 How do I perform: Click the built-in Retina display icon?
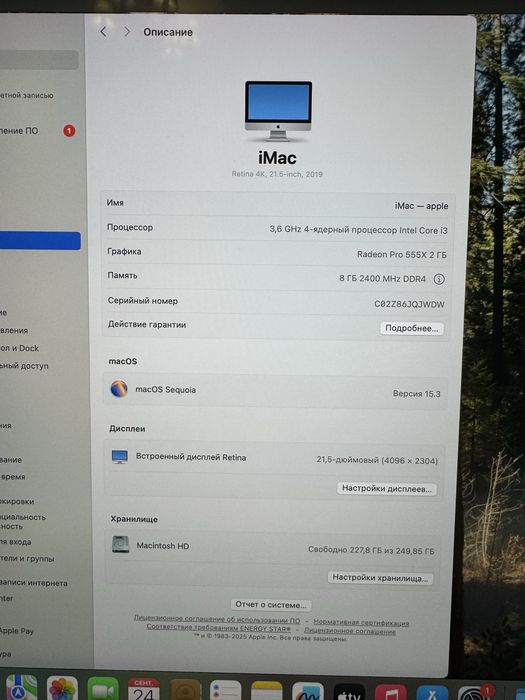coord(120,456)
